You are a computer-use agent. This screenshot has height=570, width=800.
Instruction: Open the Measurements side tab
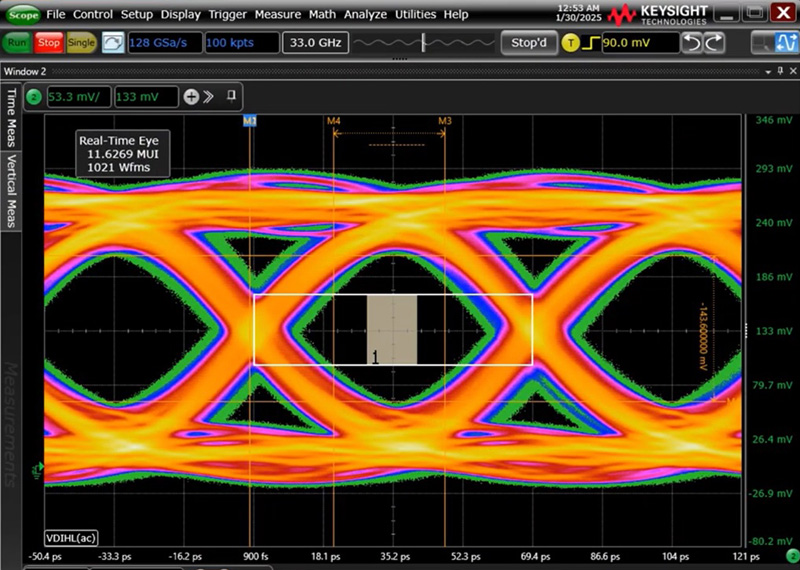click(x=11, y=424)
